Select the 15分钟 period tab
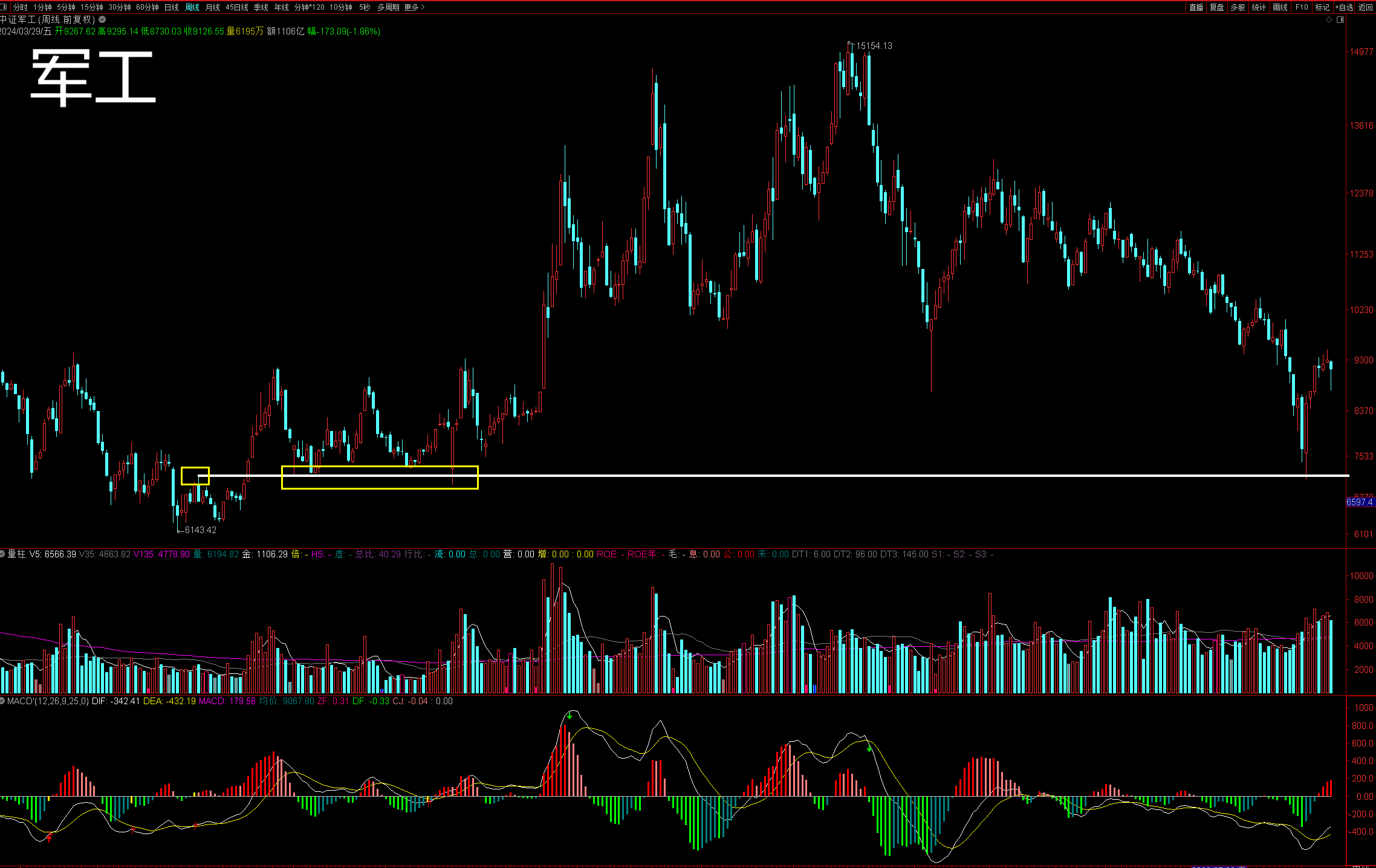1376x868 pixels. [x=92, y=7]
